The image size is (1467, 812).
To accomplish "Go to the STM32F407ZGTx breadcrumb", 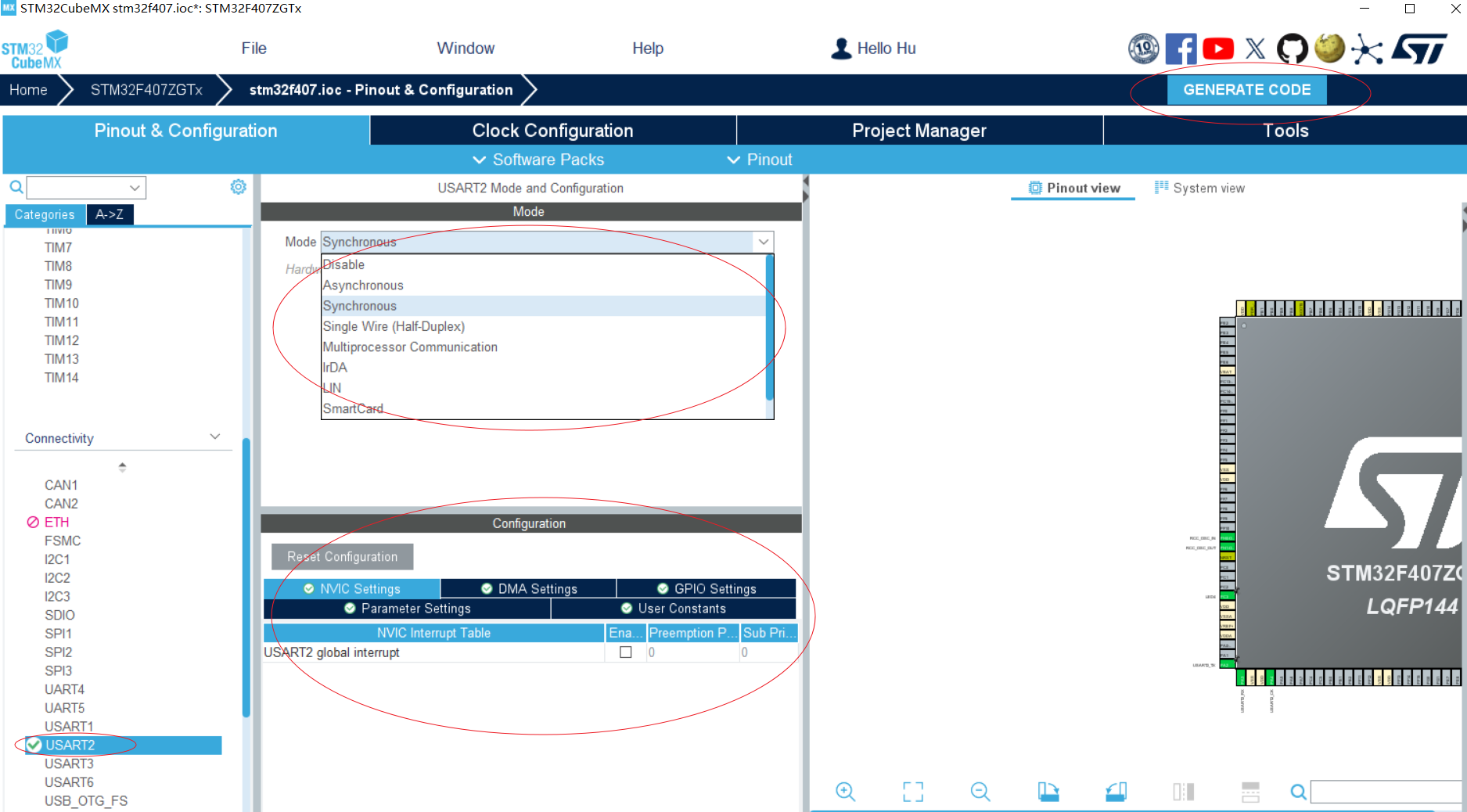I will tap(146, 90).
